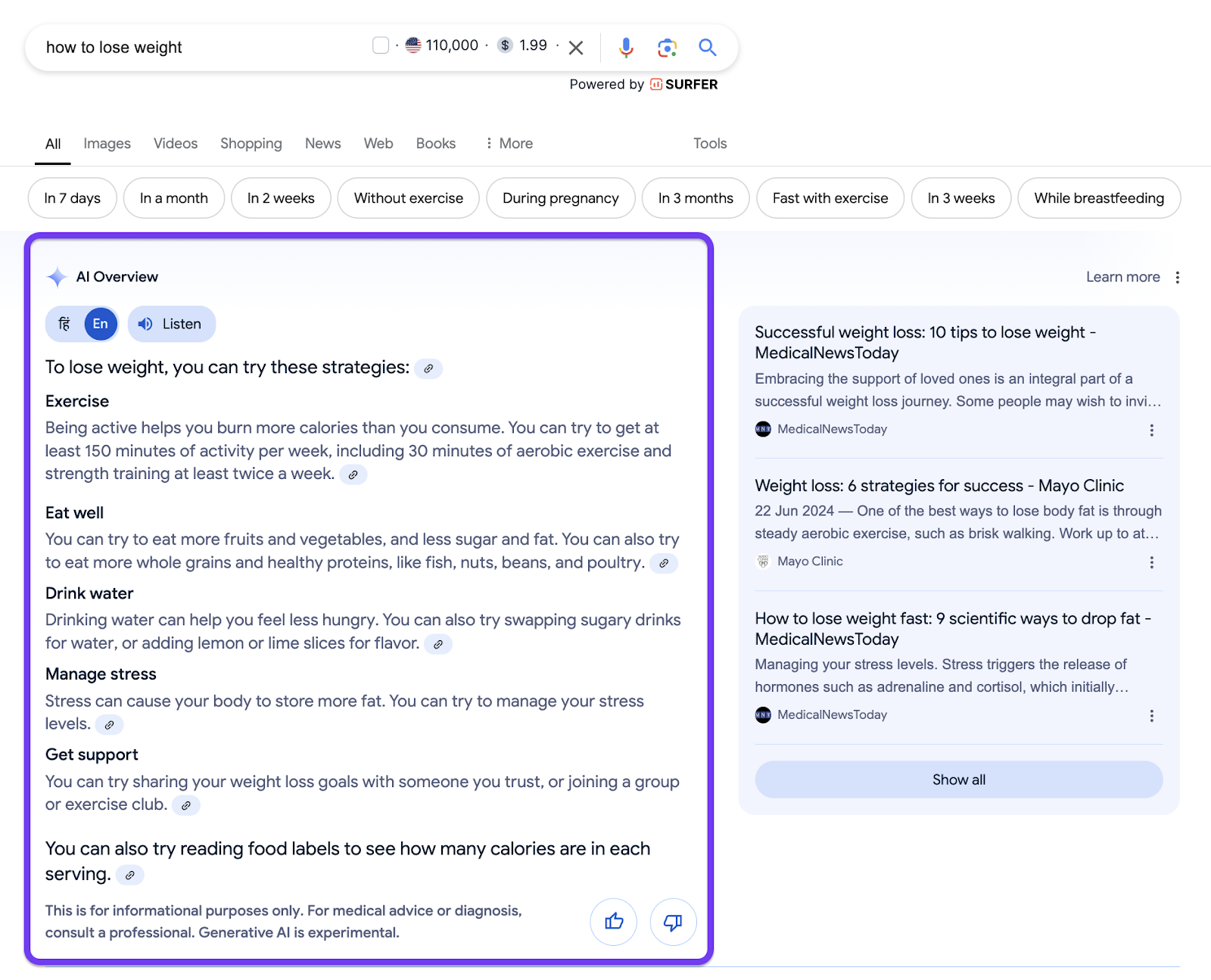Image resolution: width=1211 pixels, height=980 pixels.
Task: Play the AI Overview with Listen
Action: [172, 324]
